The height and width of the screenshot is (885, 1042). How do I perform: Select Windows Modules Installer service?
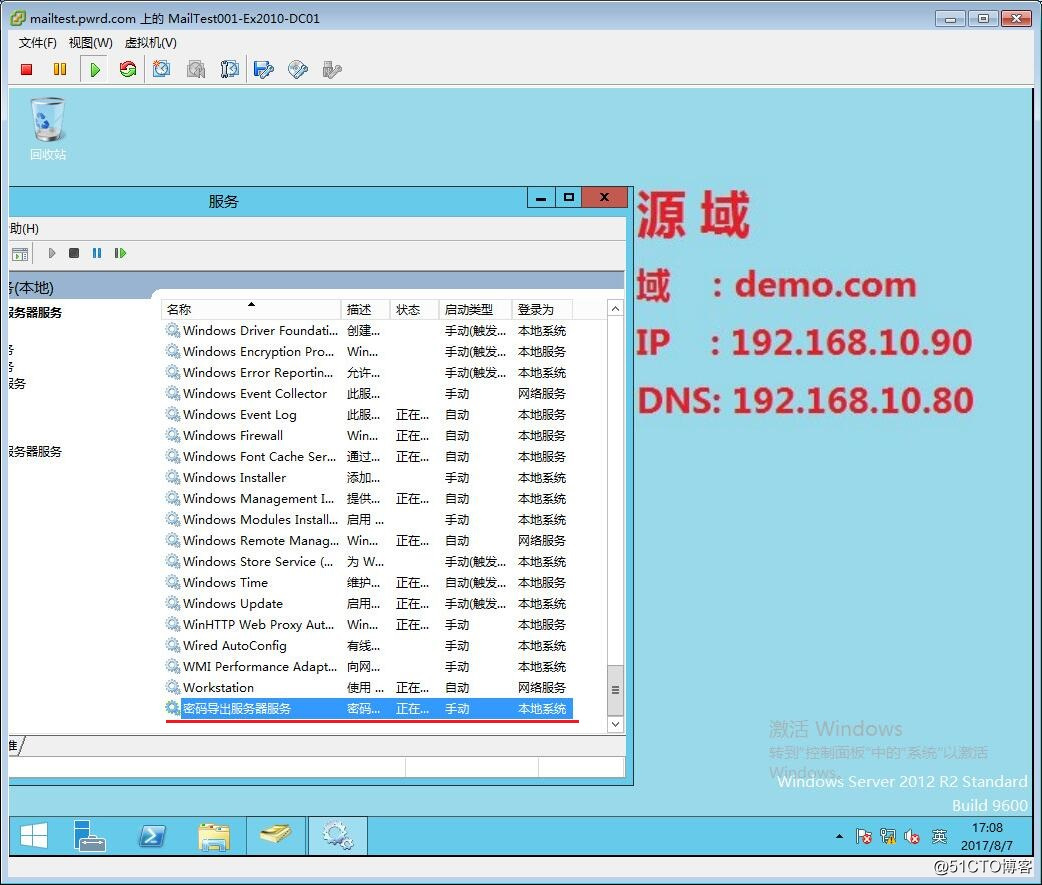[x=367, y=520]
